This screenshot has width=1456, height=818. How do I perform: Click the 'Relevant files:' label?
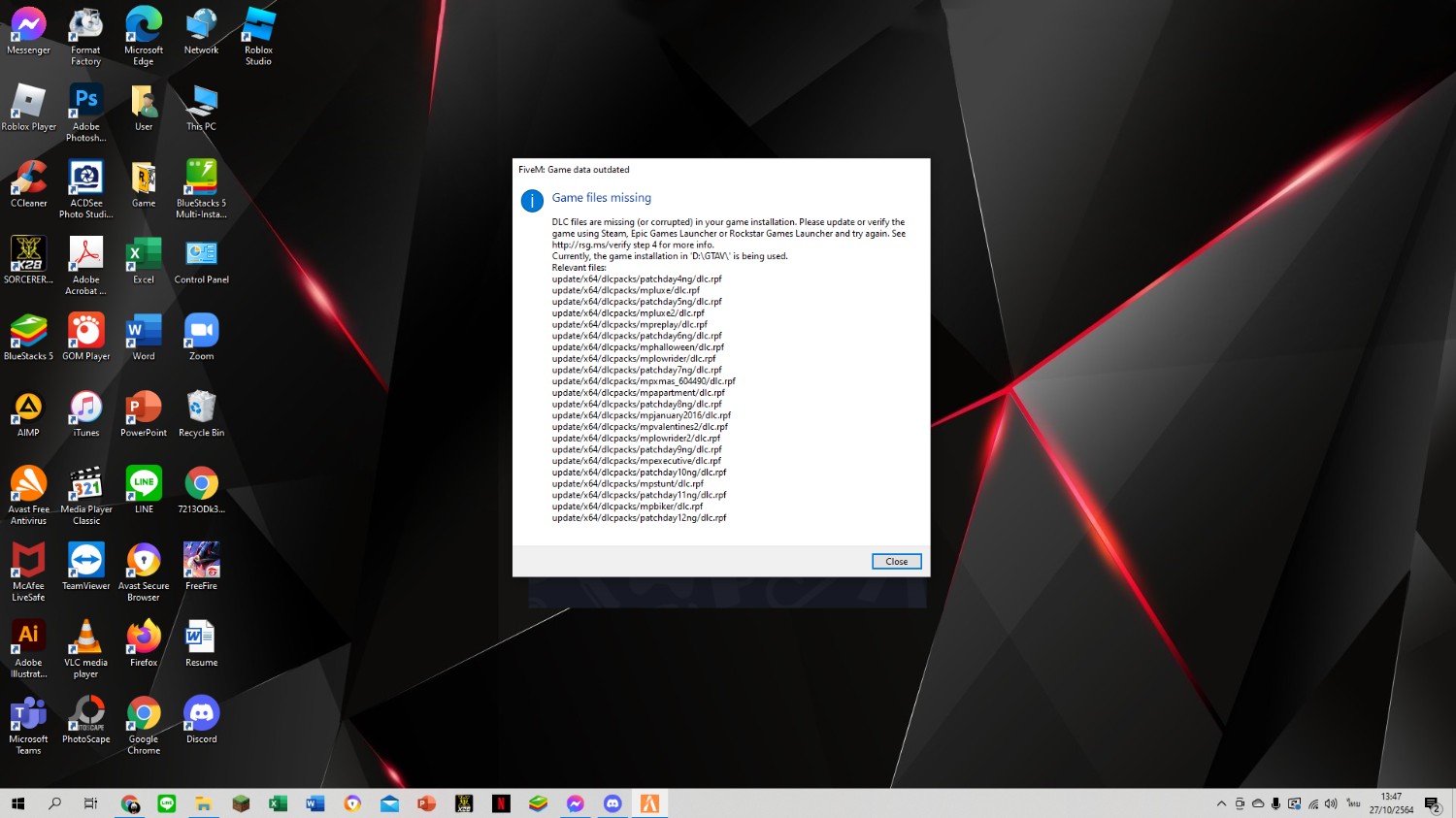579,268
